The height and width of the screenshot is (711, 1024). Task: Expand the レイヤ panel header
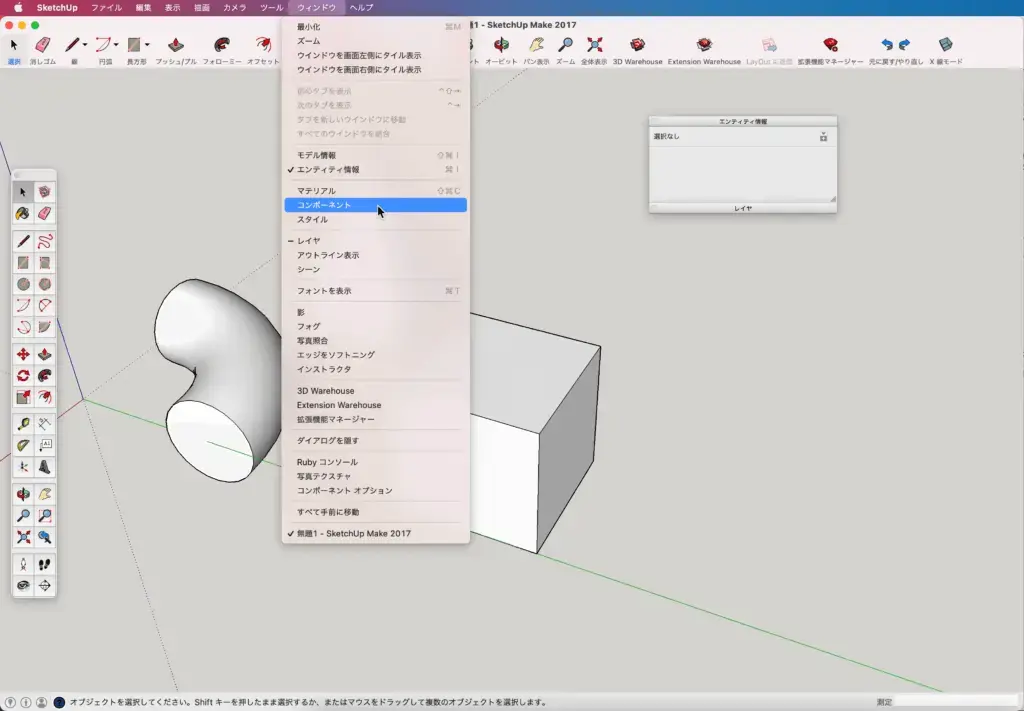(743, 208)
